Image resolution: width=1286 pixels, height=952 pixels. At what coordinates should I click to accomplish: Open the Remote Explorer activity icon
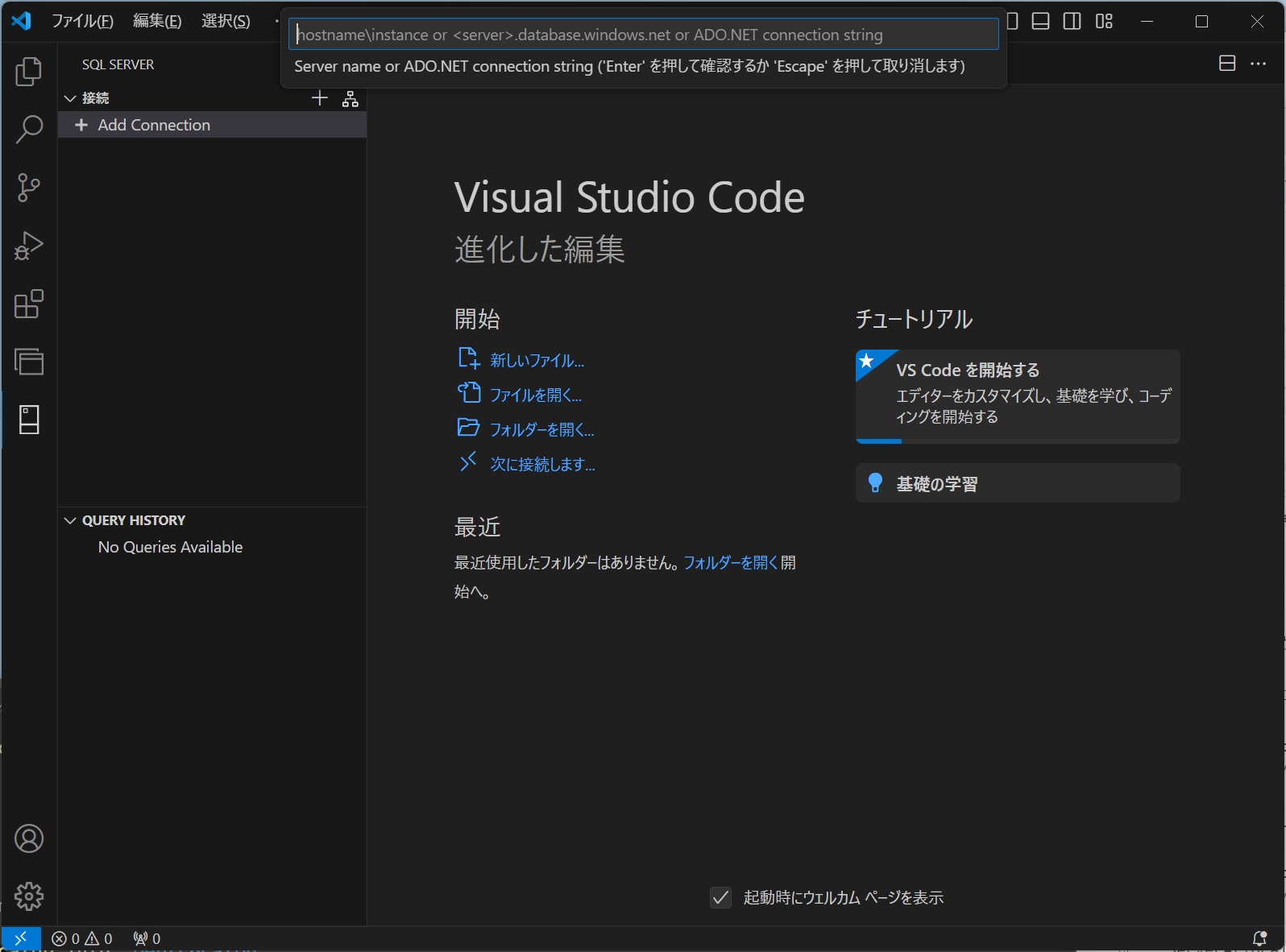click(29, 362)
